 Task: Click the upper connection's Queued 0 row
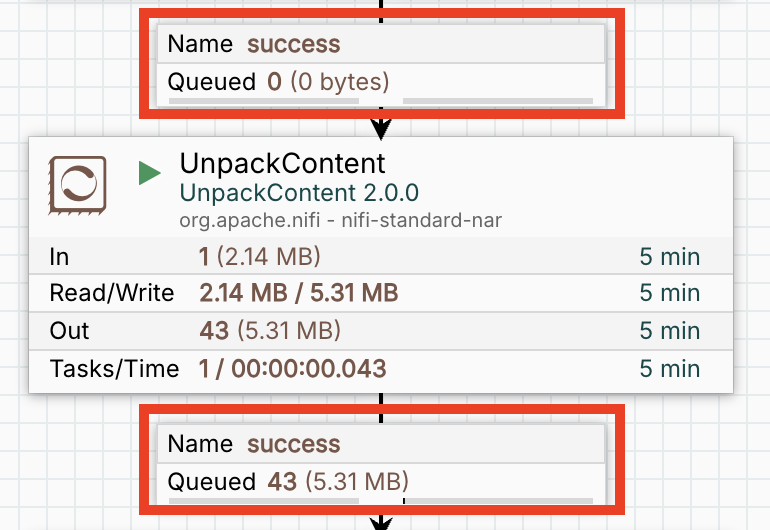pos(381,81)
